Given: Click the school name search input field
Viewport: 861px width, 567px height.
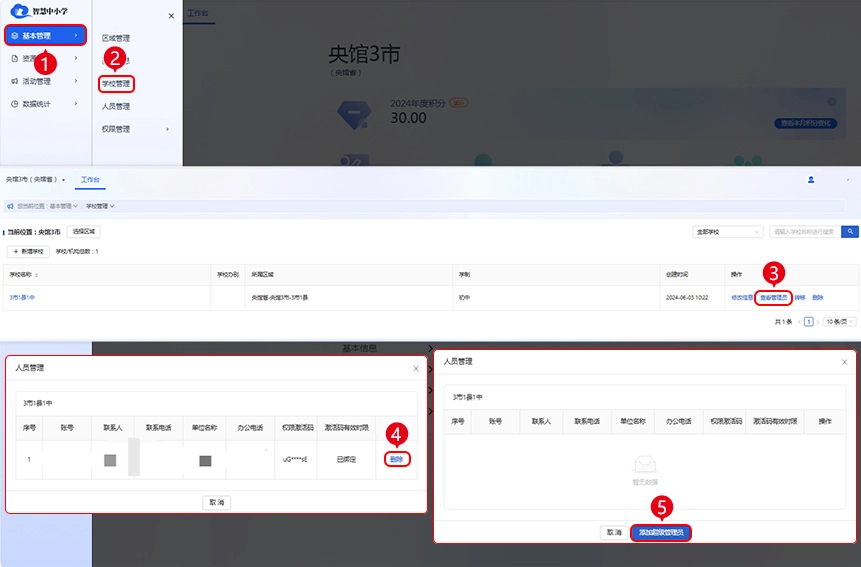Looking at the screenshot, I should coord(805,231).
